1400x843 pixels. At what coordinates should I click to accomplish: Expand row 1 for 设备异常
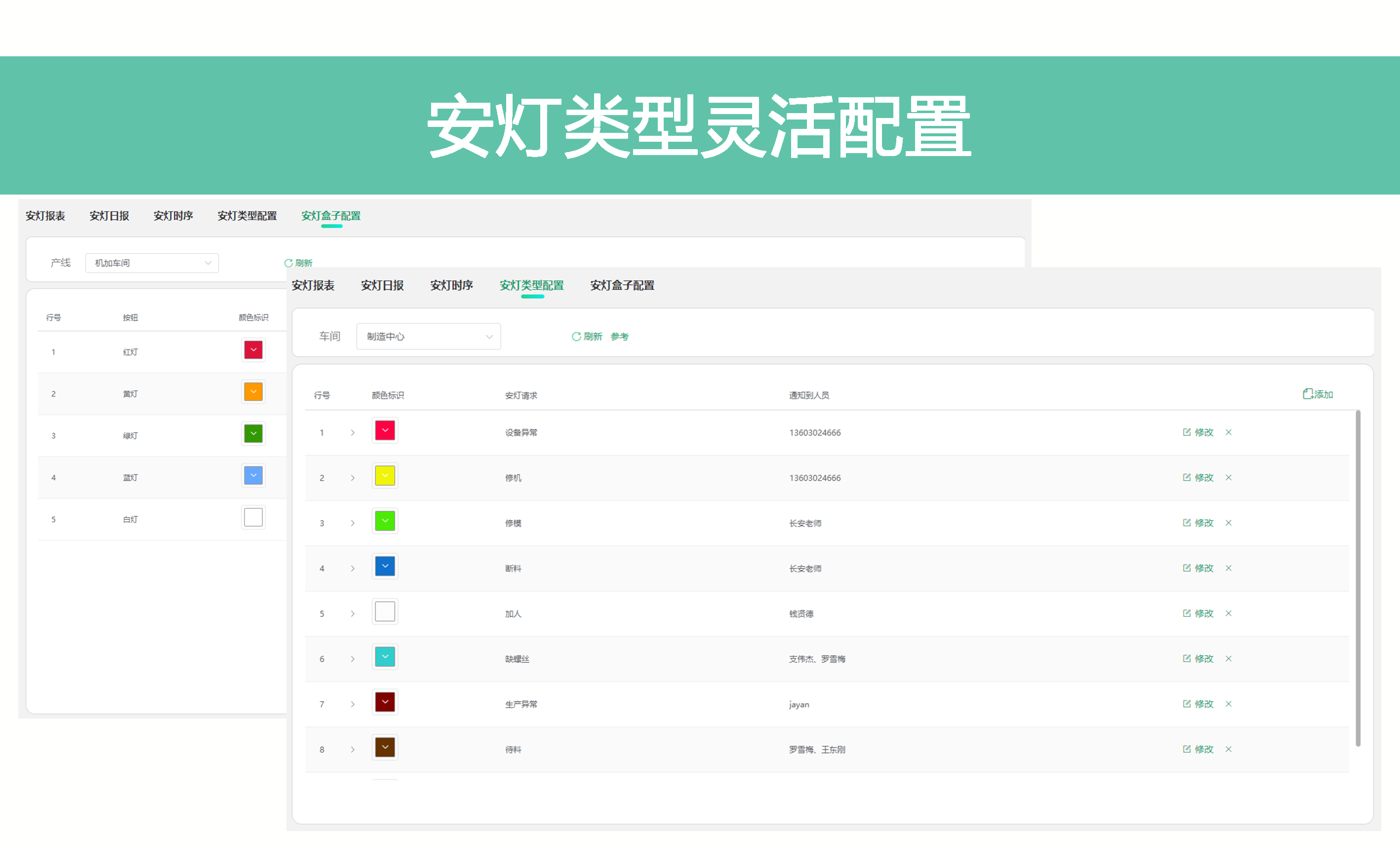pyautogui.click(x=353, y=432)
